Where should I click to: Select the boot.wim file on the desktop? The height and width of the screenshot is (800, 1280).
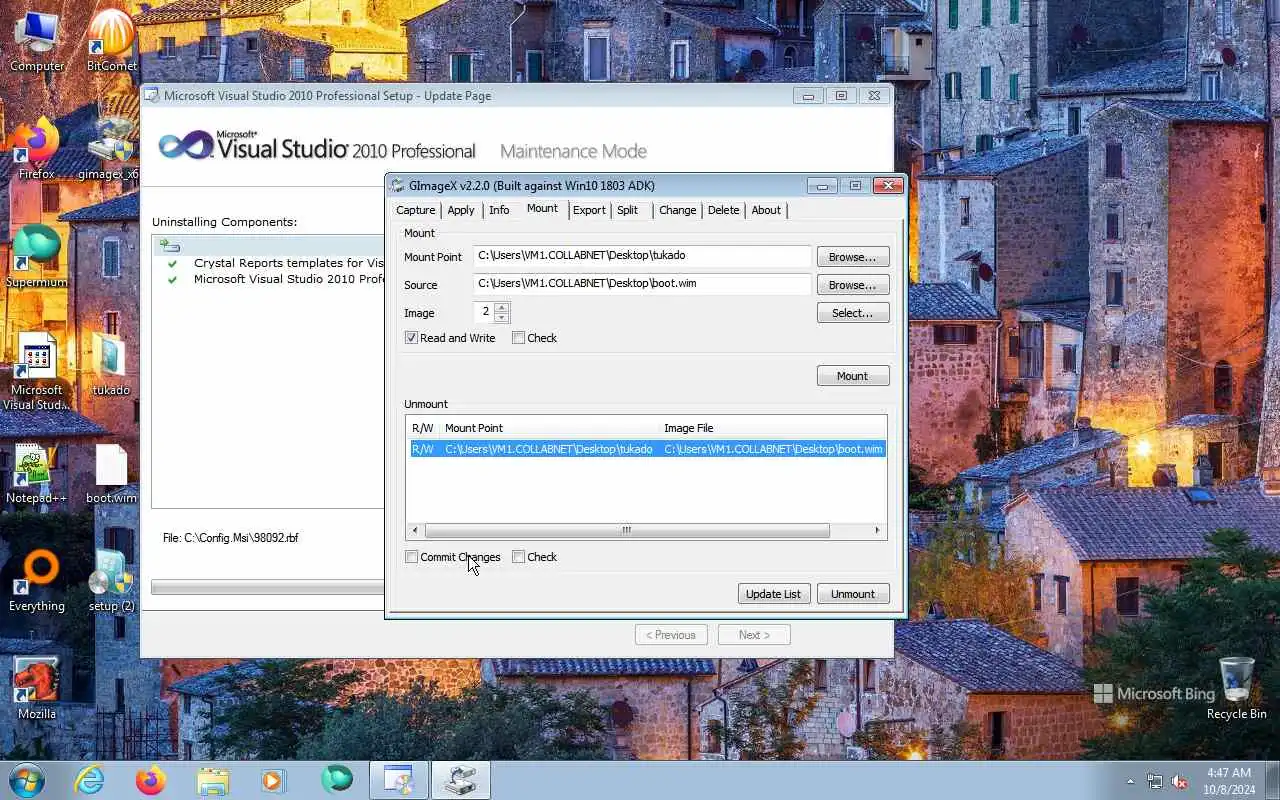[x=111, y=474]
